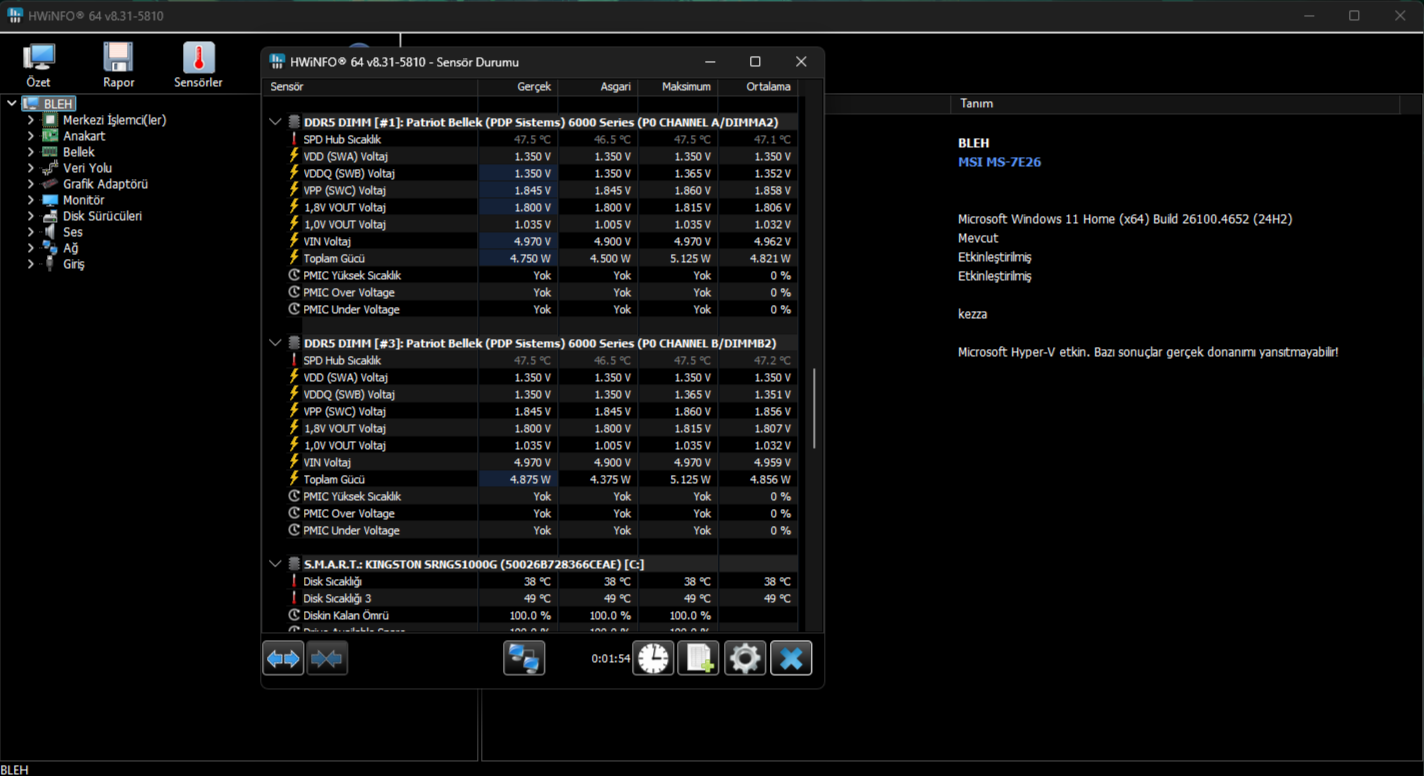Image resolution: width=1424 pixels, height=776 pixels.
Task: Click the Giriş input devices icon
Action: coord(50,264)
